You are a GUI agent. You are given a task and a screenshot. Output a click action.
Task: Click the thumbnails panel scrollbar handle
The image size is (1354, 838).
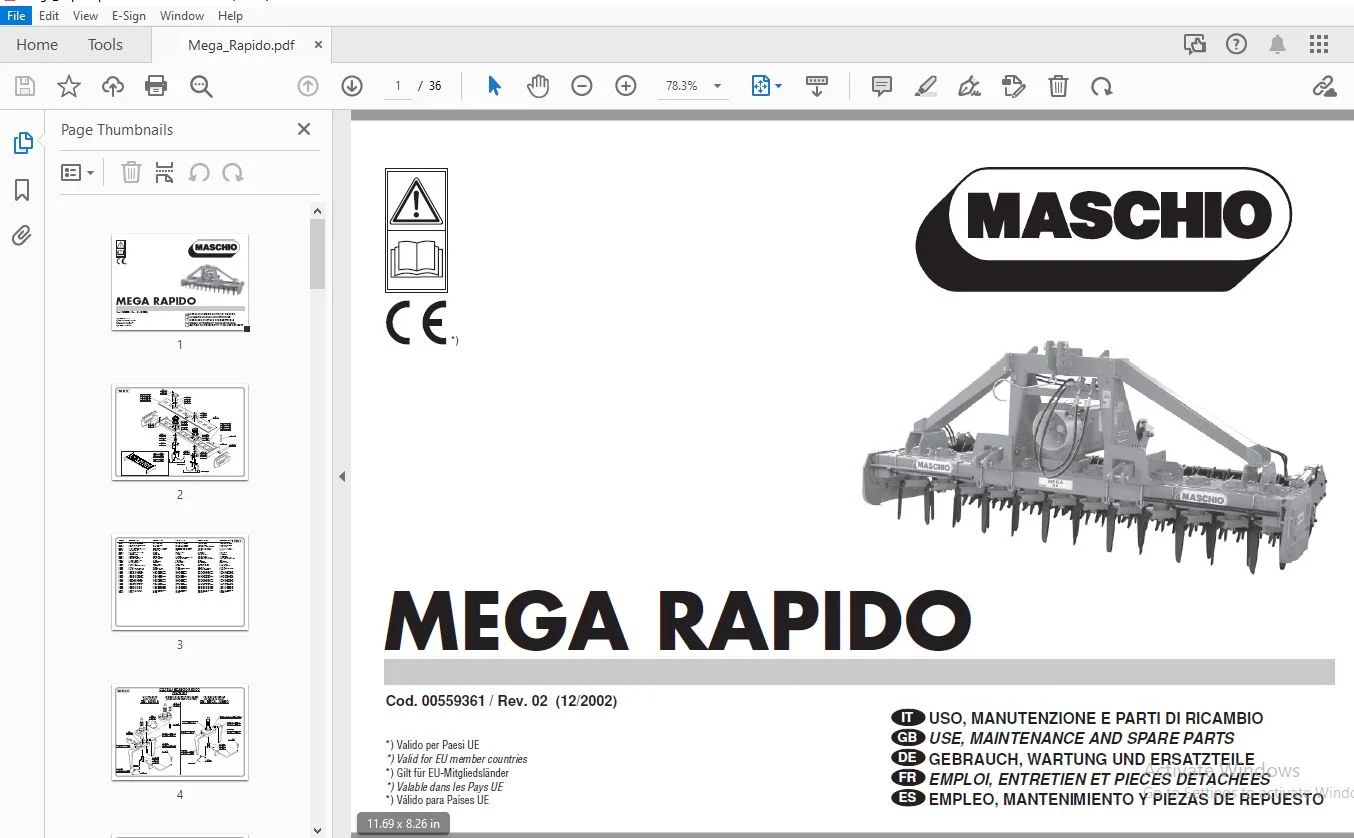pyautogui.click(x=318, y=254)
